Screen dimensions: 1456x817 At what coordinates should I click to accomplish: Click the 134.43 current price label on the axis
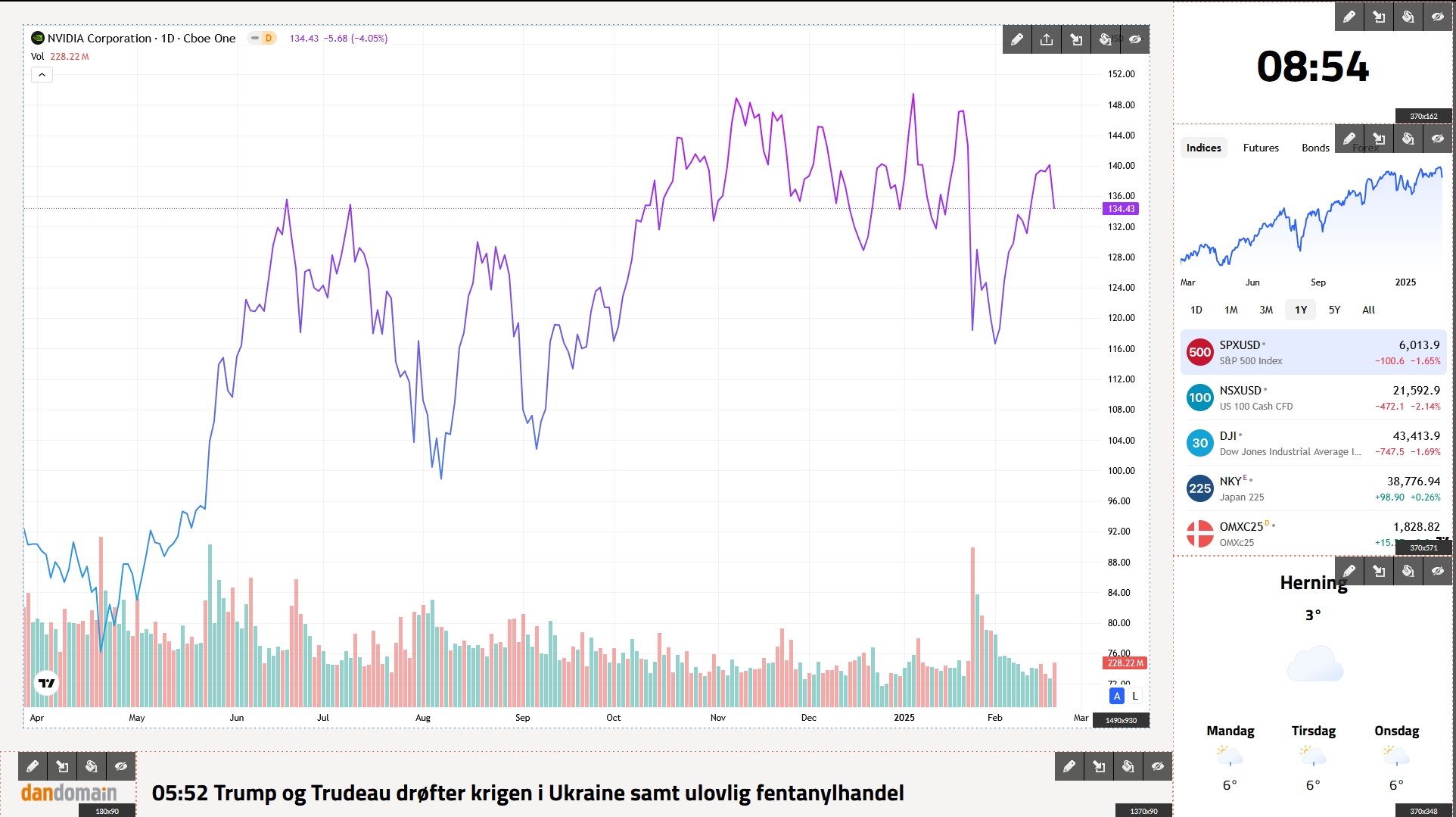[1121, 209]
